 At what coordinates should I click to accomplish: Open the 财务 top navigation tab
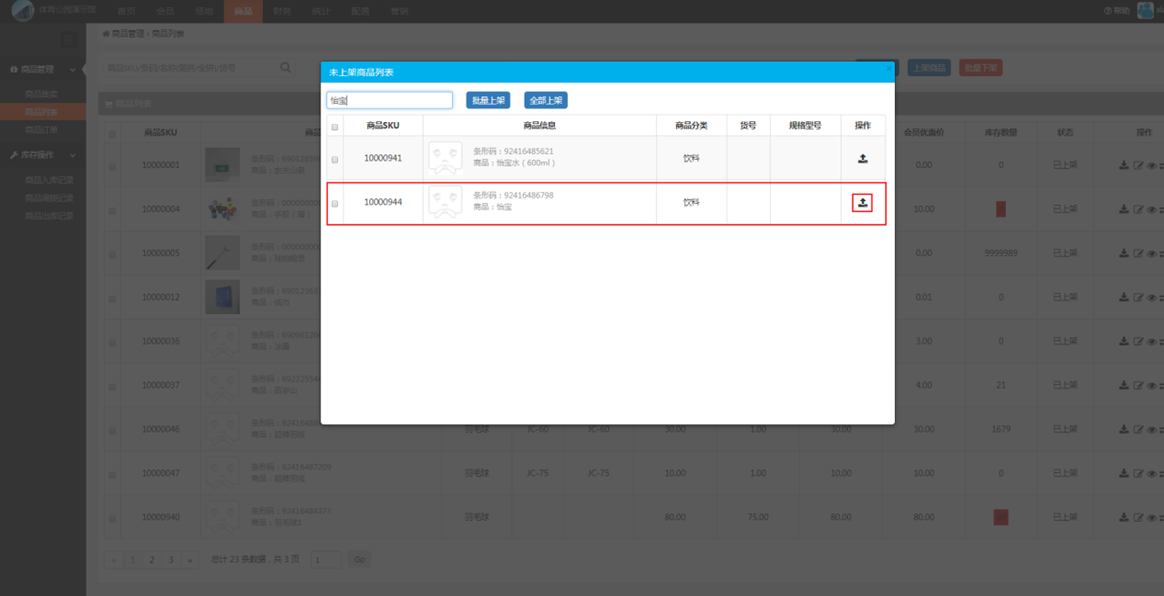tap(282, 11)
